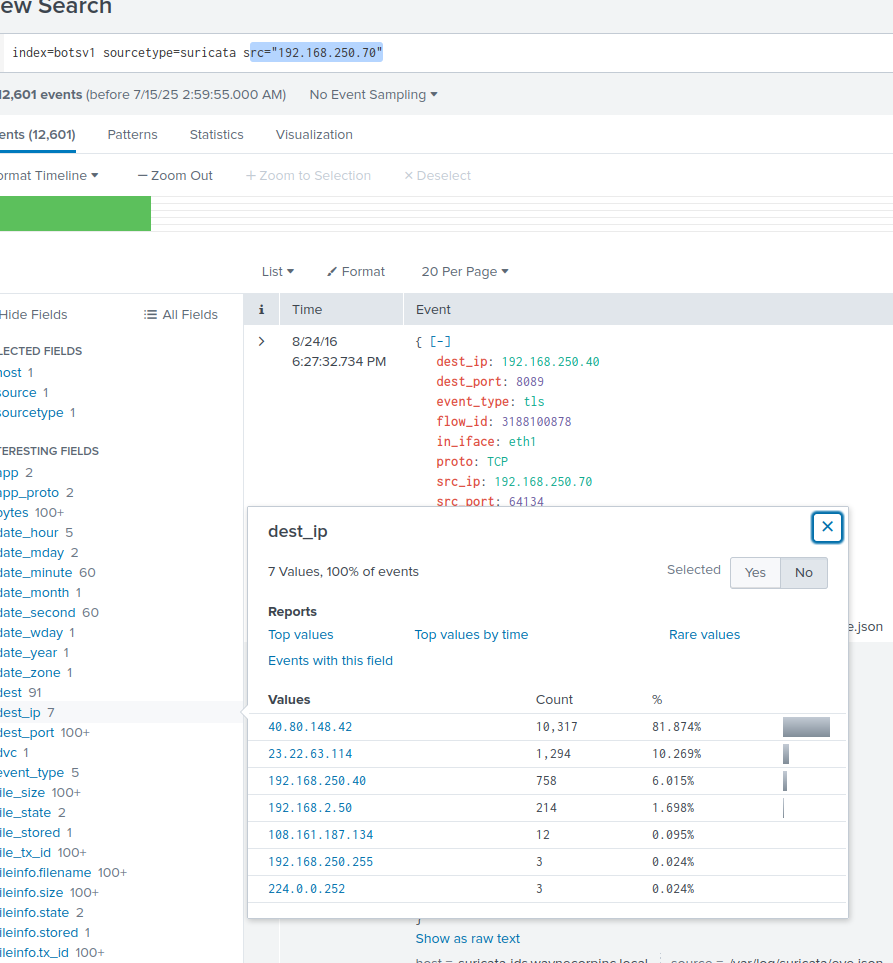Screen dimensions: 893x963
Task: Select the dest_ip field in sidebar
Action: pyautogui.click(x=20, y=712)
